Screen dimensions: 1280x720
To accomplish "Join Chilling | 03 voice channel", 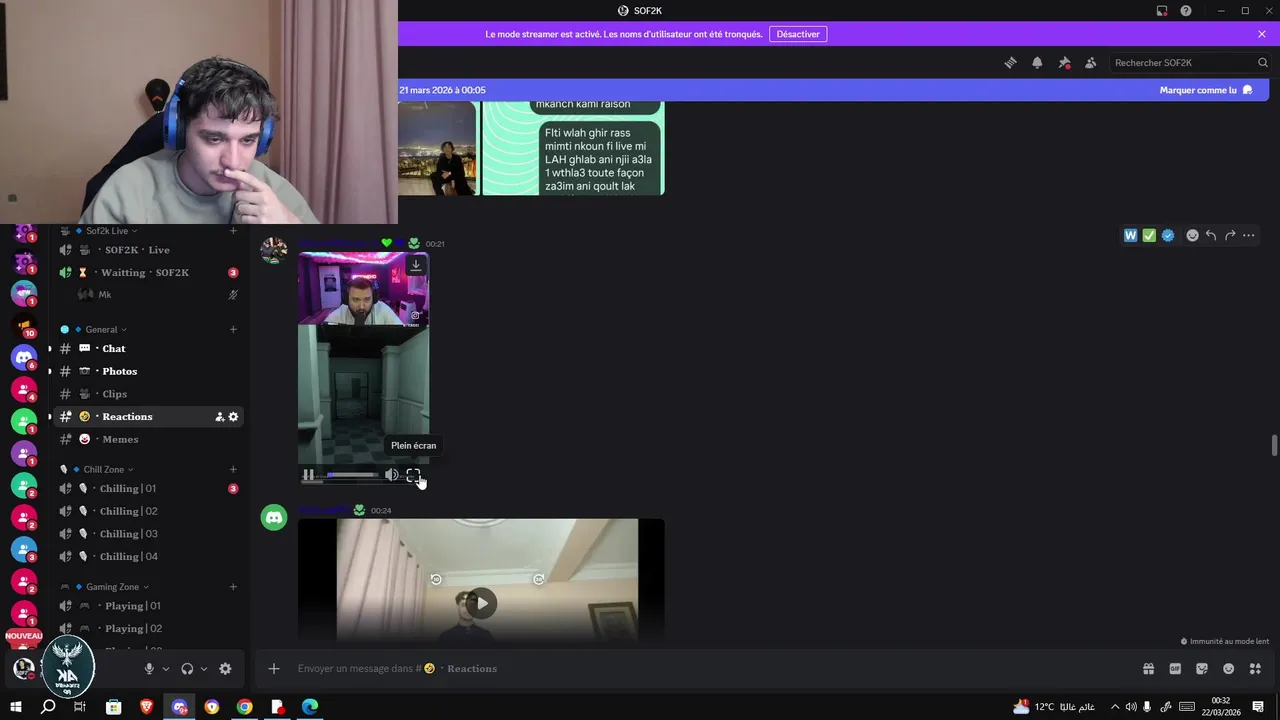I will [148, 534].
